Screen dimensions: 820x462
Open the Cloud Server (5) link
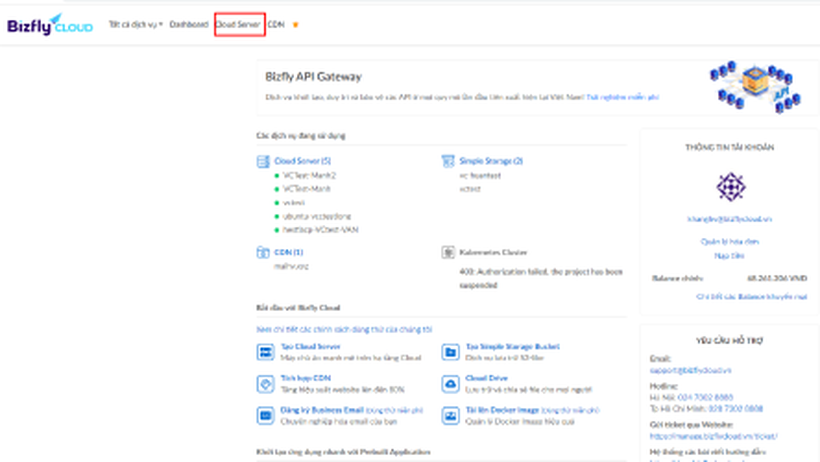click(302, 161)
